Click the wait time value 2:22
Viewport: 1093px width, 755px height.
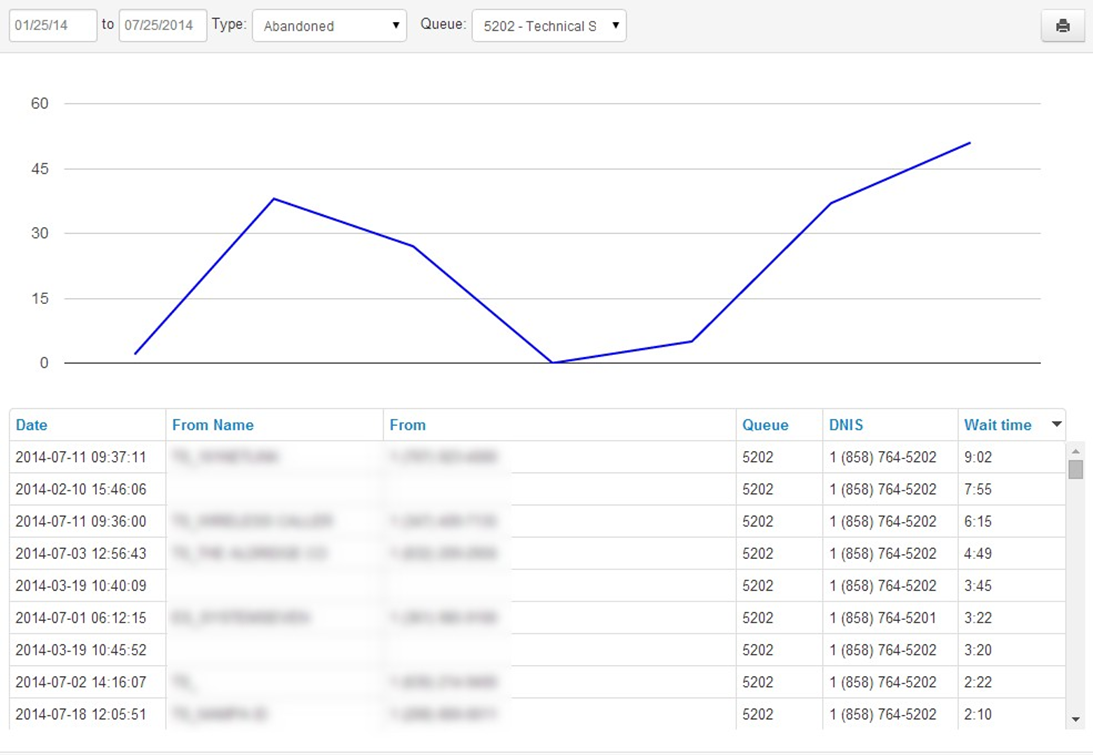coord(977,682)
